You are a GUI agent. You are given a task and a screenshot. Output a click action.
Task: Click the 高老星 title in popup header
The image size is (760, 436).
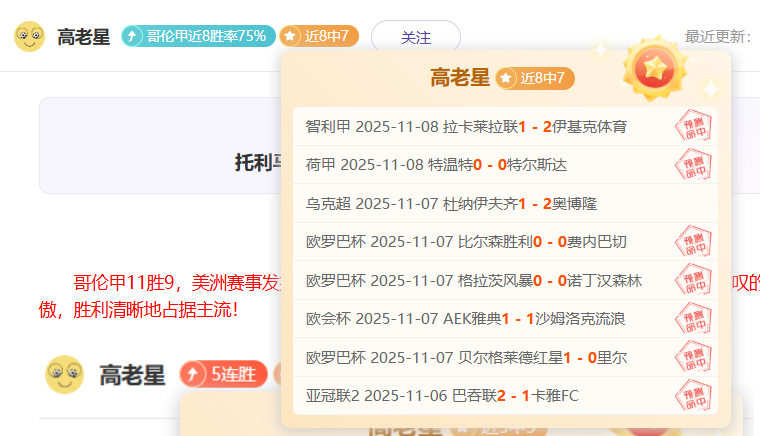pos(460,78)
